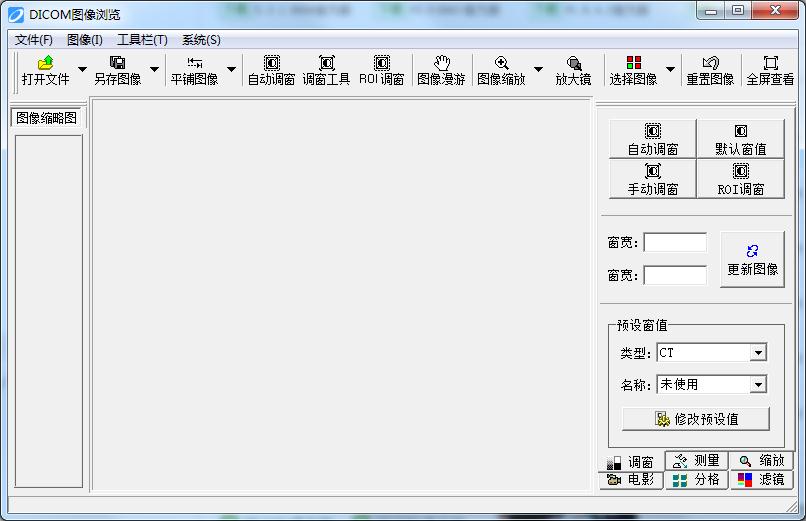Screen dimensions: 806x521
Task: Switch to the 分格 layout tab
Action: point(697,480)
